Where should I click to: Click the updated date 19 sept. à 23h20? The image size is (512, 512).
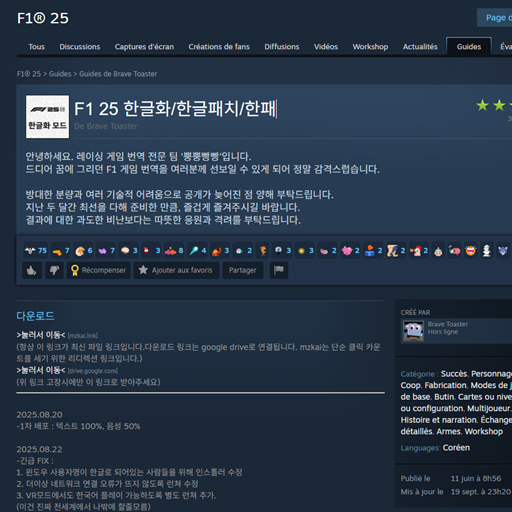tap(481, 492)
